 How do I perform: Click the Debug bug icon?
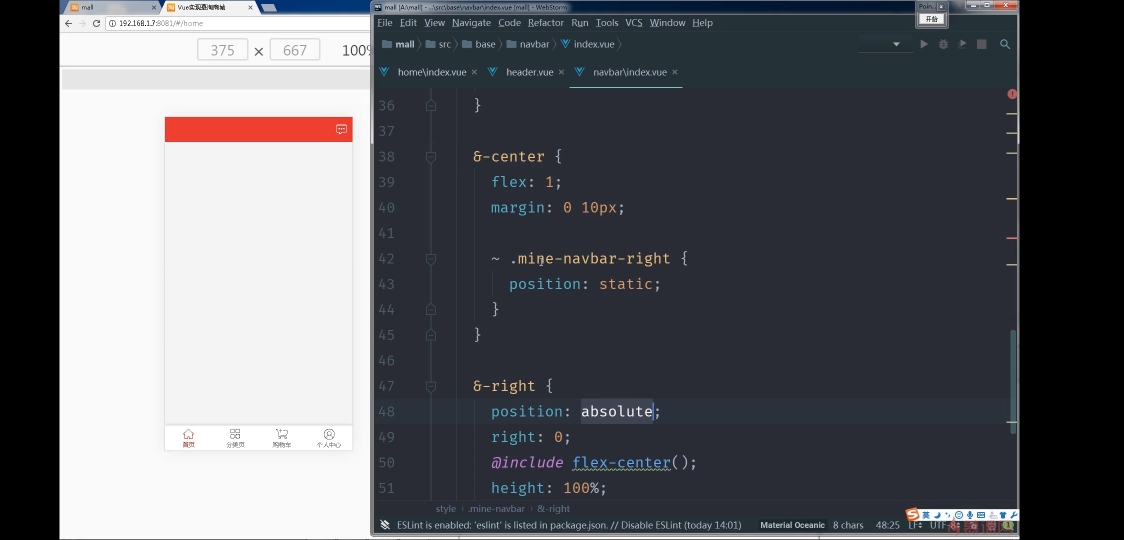point(943,44)
